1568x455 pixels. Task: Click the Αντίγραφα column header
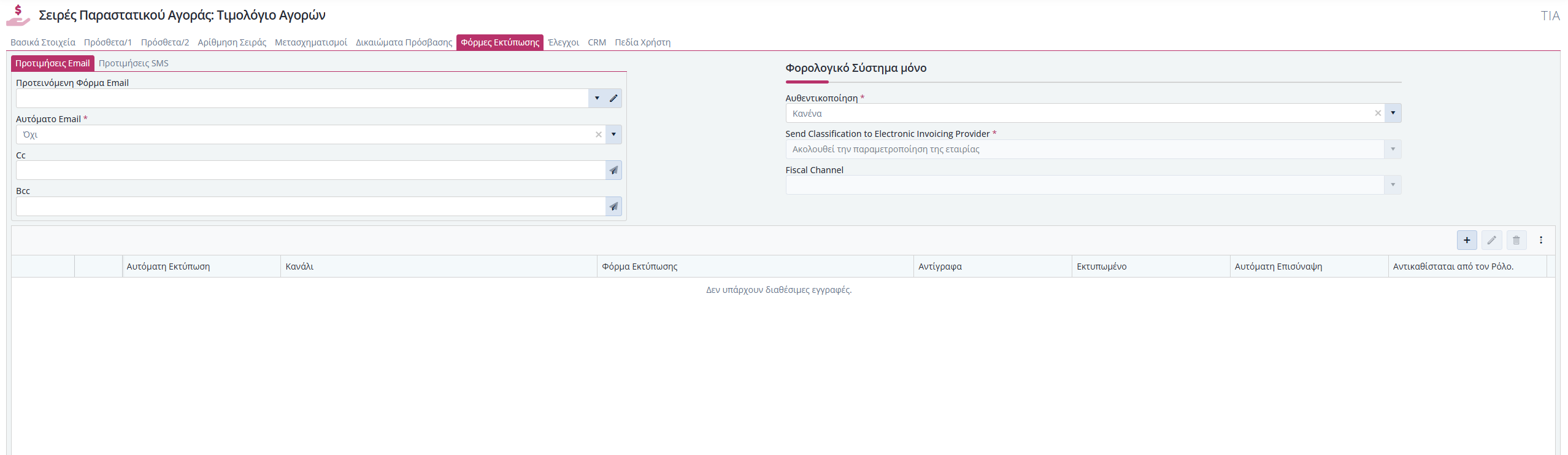click(993, 266)
